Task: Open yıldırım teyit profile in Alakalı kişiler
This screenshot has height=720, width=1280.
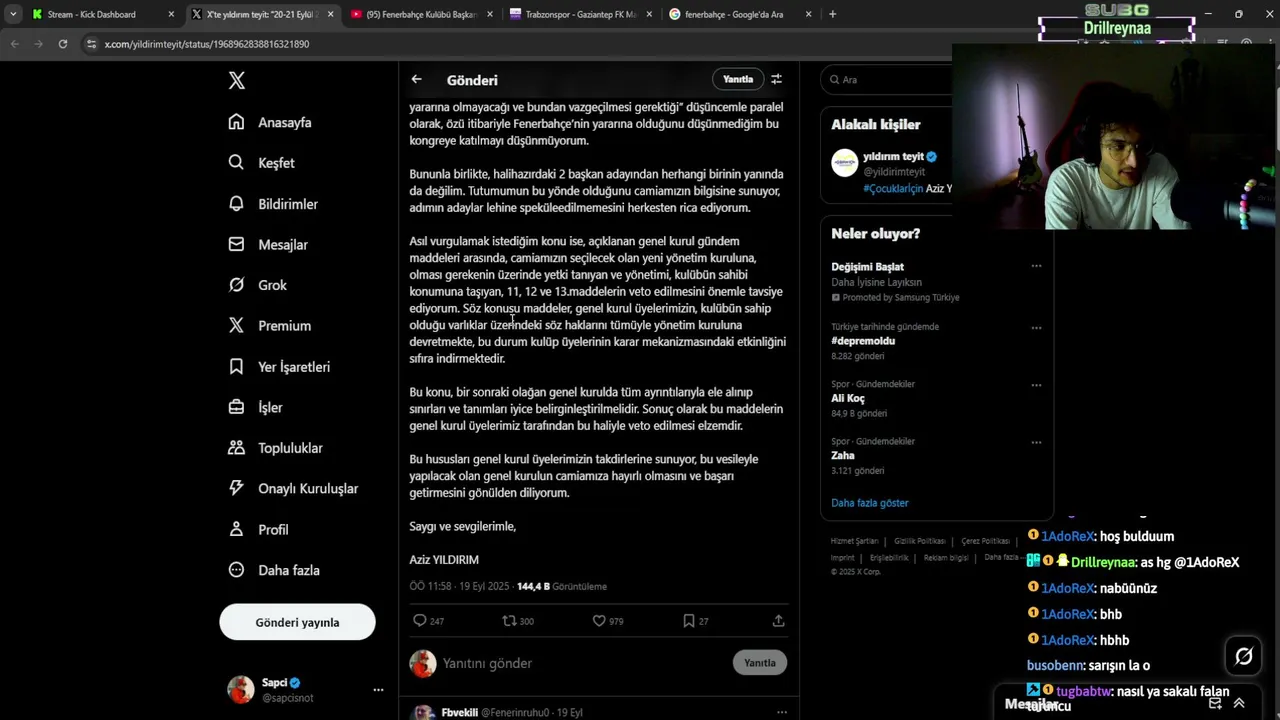Action: click(894, 156)
